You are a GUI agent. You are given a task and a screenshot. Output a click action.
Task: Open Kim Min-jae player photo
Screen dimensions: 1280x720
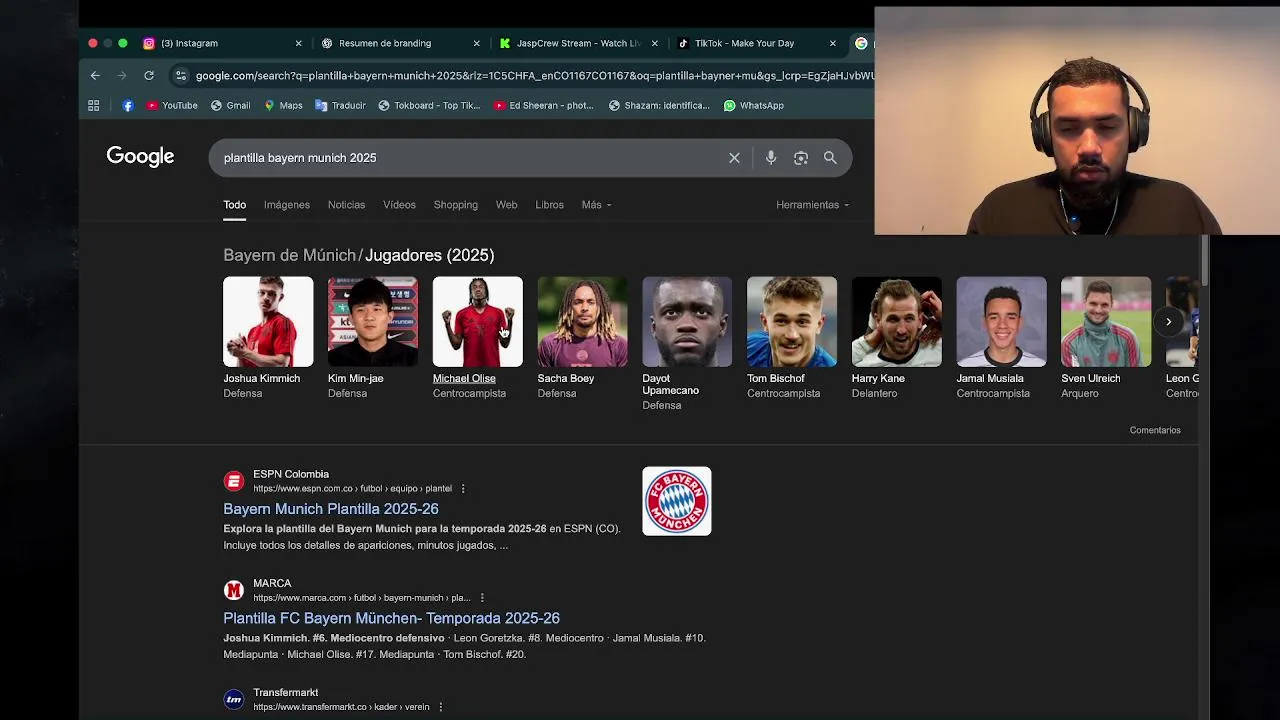pos(373,322)
